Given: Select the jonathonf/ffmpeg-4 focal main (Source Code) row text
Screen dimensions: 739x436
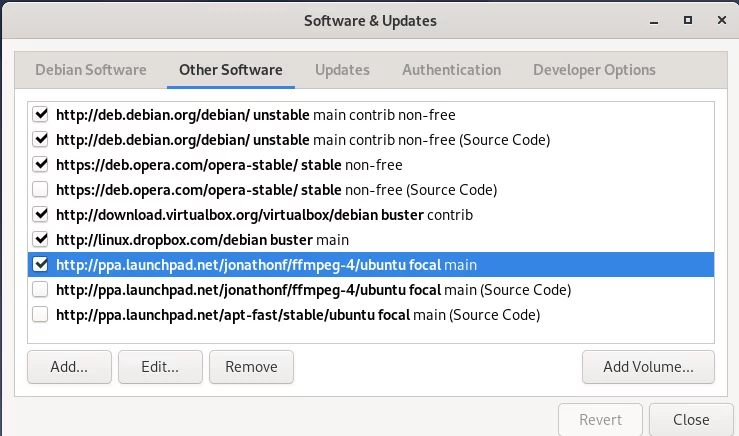Looking at the screenshot, I should click(x=313, y=290).
